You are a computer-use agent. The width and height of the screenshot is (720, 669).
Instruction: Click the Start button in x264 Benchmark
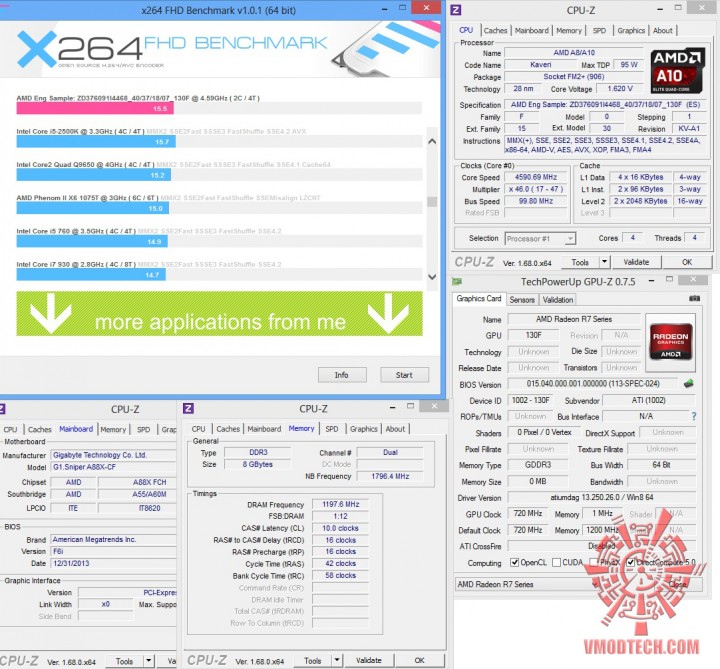click(x=404, y=375)
